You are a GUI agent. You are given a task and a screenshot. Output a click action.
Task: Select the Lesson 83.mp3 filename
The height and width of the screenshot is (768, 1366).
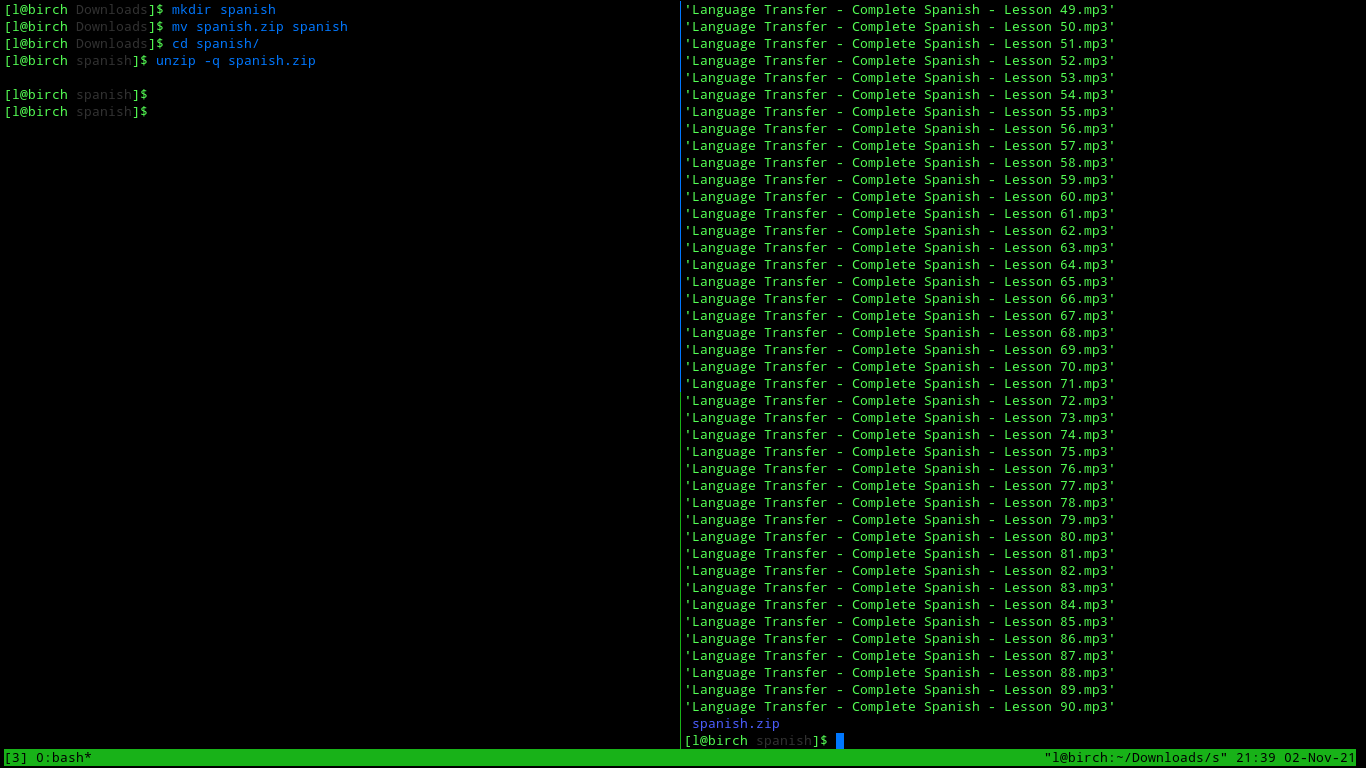click(900, 588)
